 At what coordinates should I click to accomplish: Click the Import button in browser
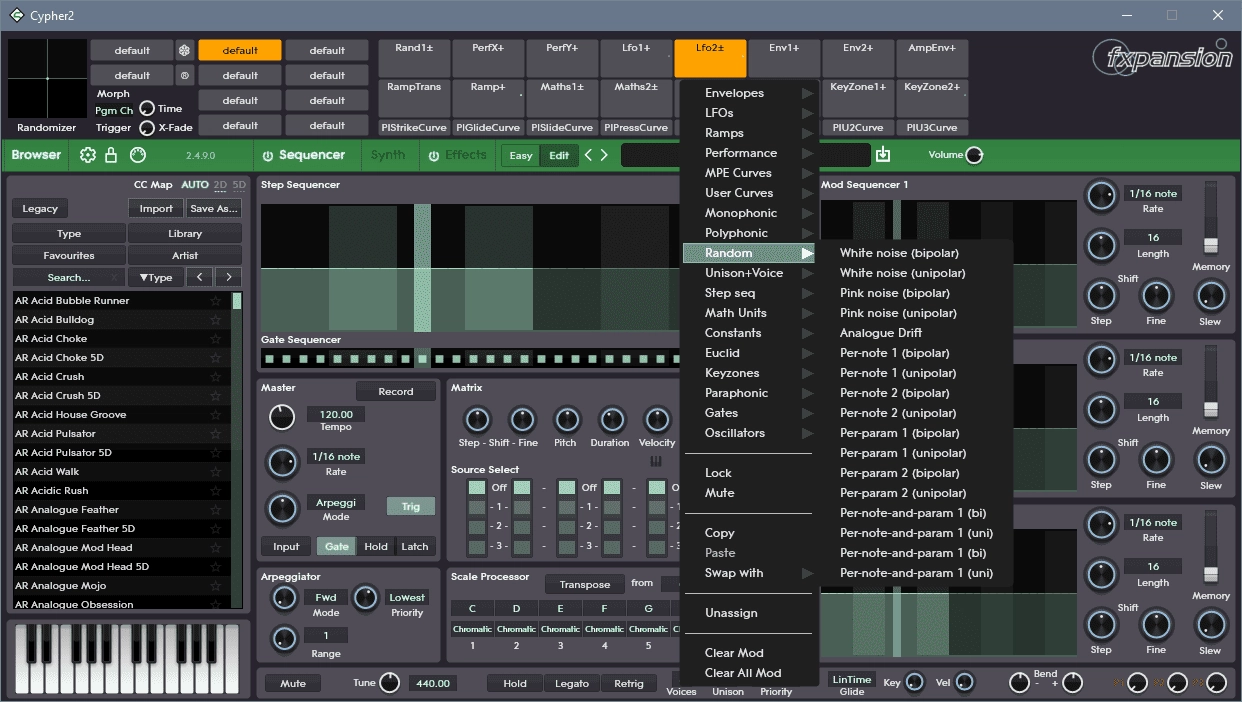click(x=156, y=209)
